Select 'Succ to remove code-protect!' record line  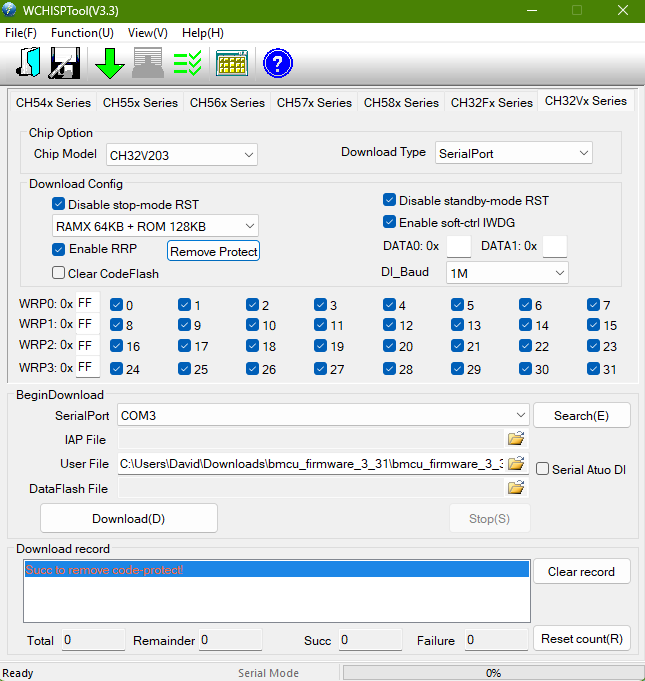(x=277, y=569)
